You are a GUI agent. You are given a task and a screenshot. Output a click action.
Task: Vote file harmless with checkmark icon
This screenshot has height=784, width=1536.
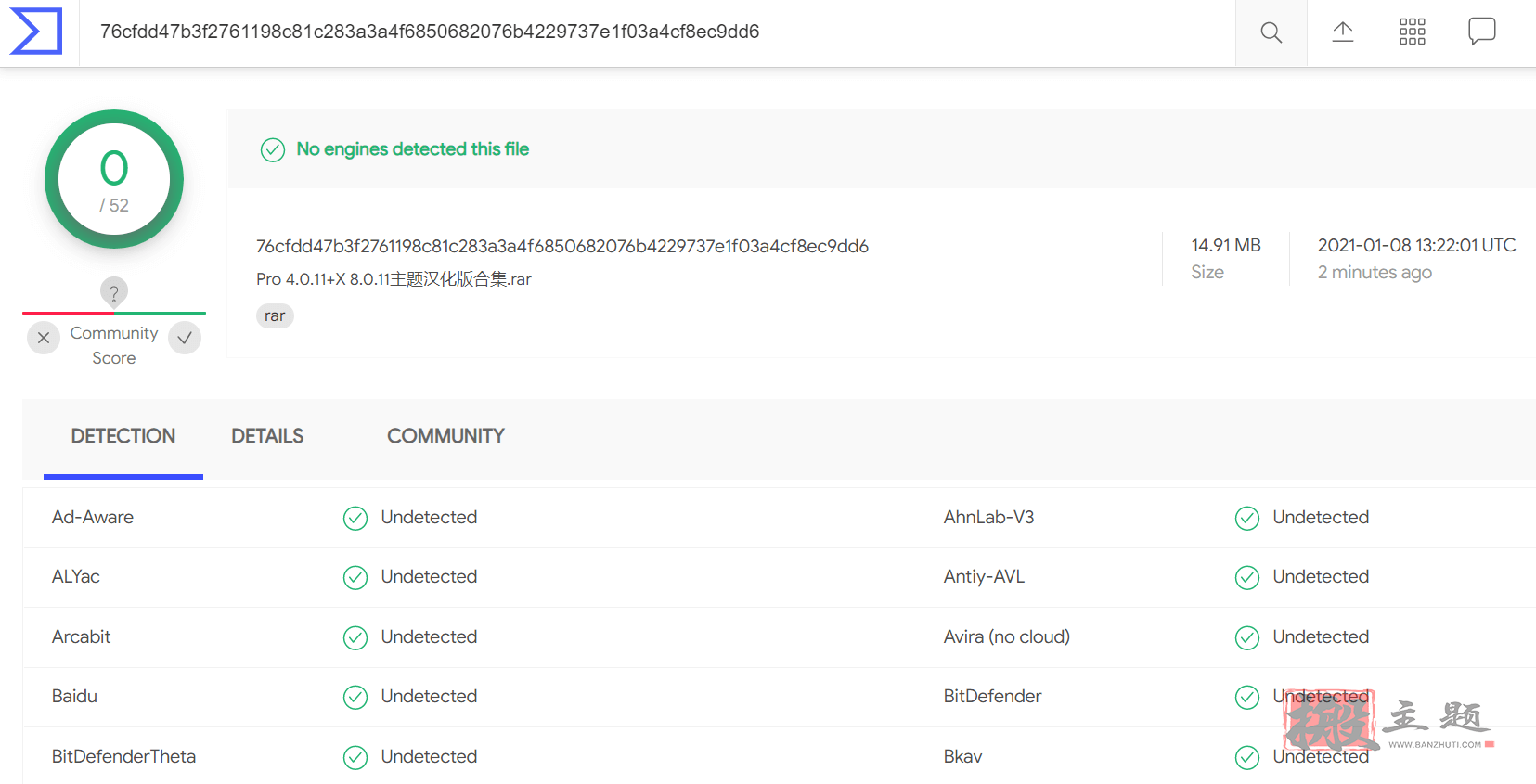click(185, 338)
